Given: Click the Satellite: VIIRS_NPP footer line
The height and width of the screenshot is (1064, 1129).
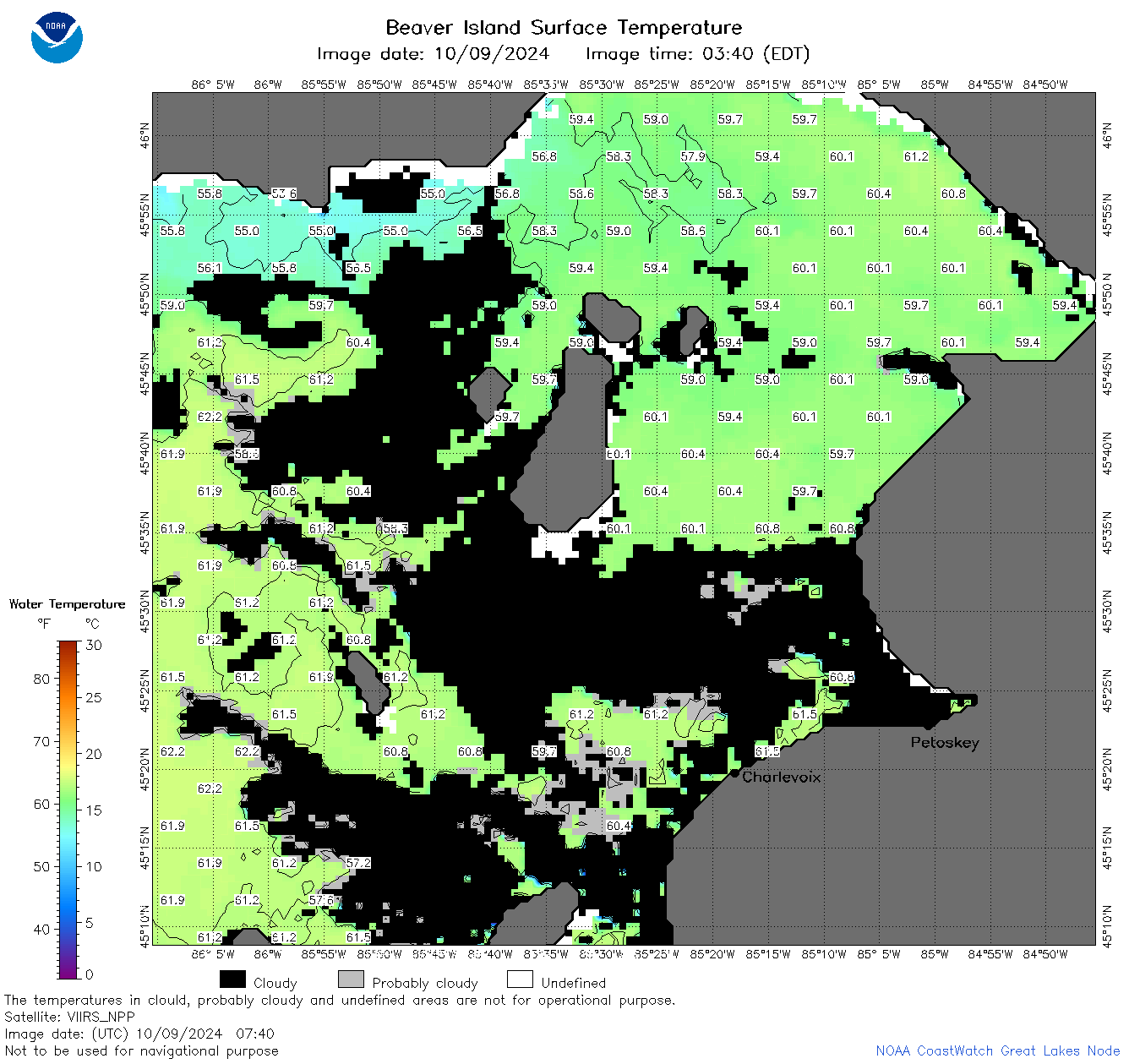Looking at the screenshot, I should (x=69, y=1017).
